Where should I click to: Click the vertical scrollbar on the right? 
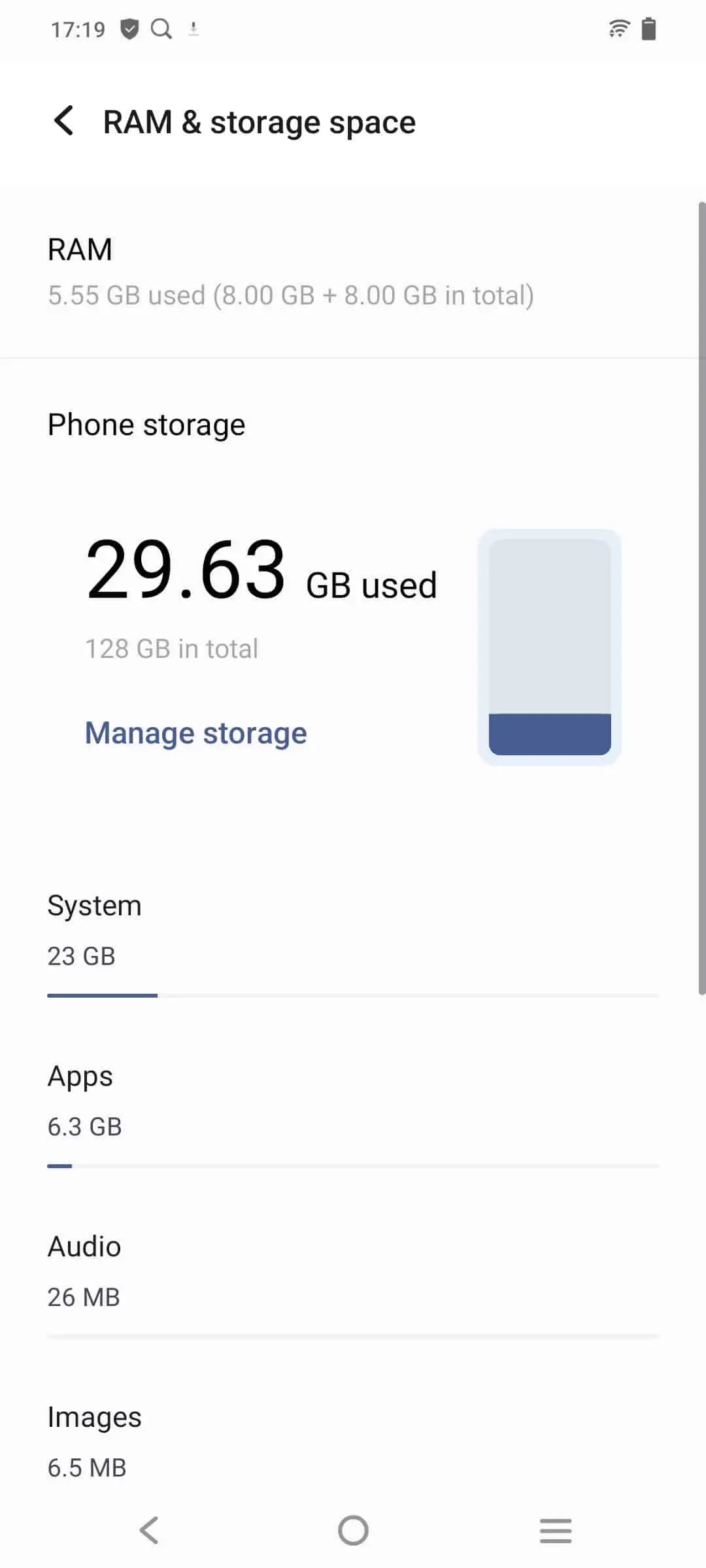[x=701, y=598]
